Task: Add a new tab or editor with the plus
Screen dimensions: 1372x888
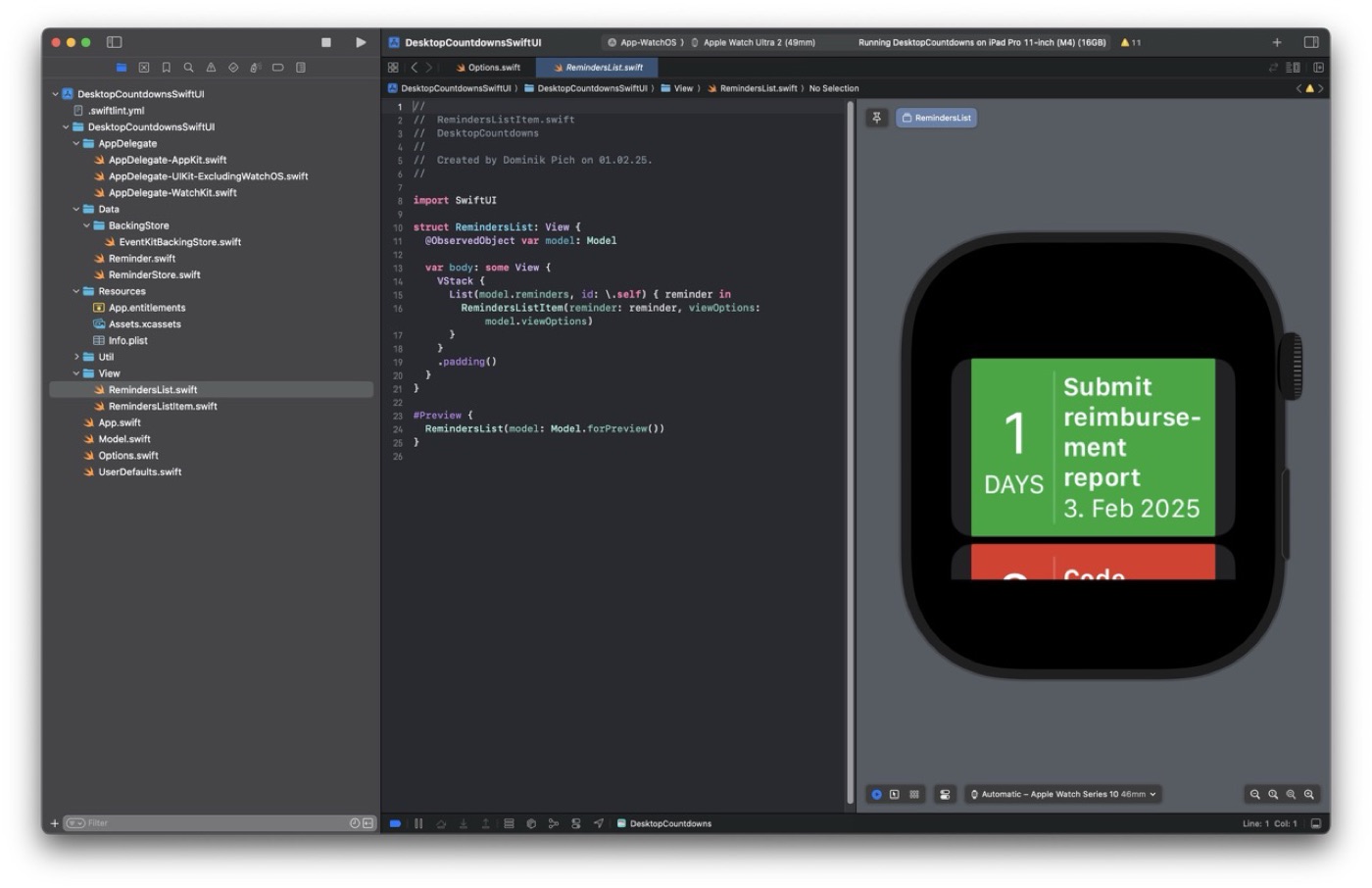Action: (1277, 42)
